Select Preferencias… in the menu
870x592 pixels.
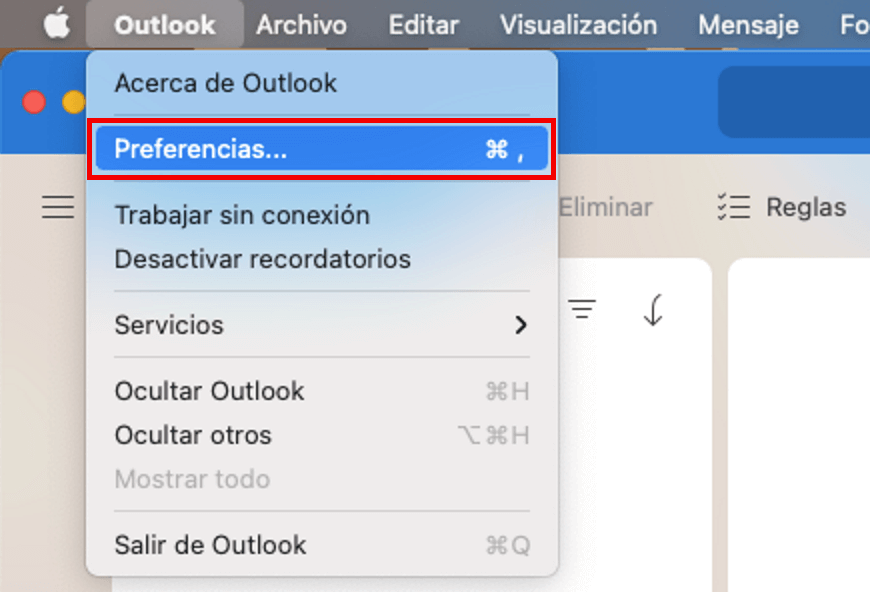322,149
